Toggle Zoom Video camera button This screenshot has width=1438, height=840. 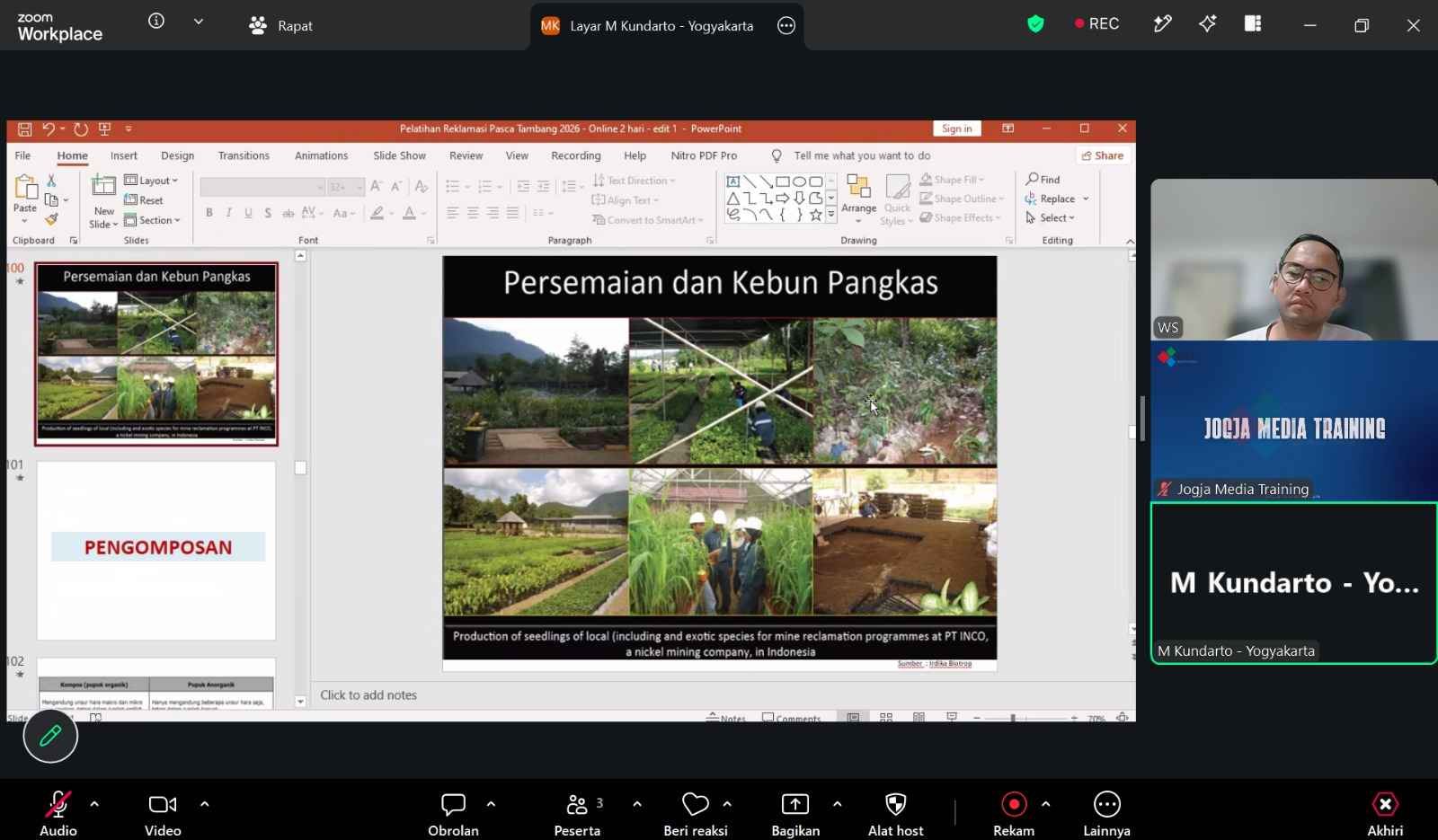click(163, 804)
